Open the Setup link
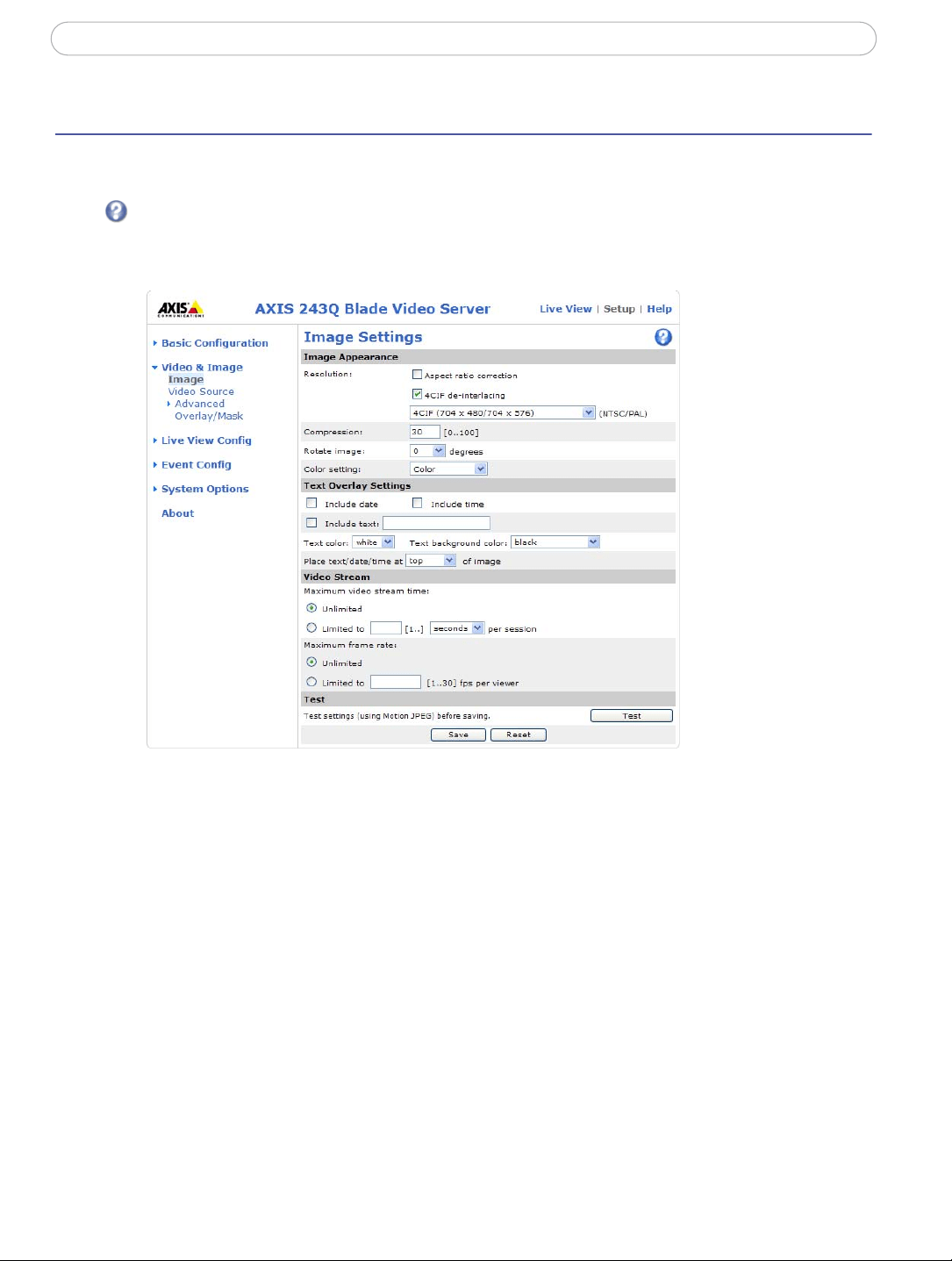This screenshot has width=952, height=1261. 619,309
